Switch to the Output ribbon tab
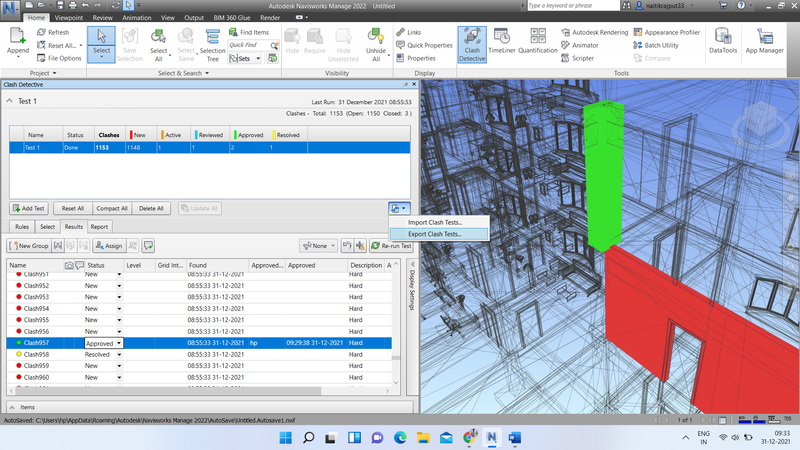Image resolution: width=800 pixels, height=450 pixels. click(x=194, y=17)
